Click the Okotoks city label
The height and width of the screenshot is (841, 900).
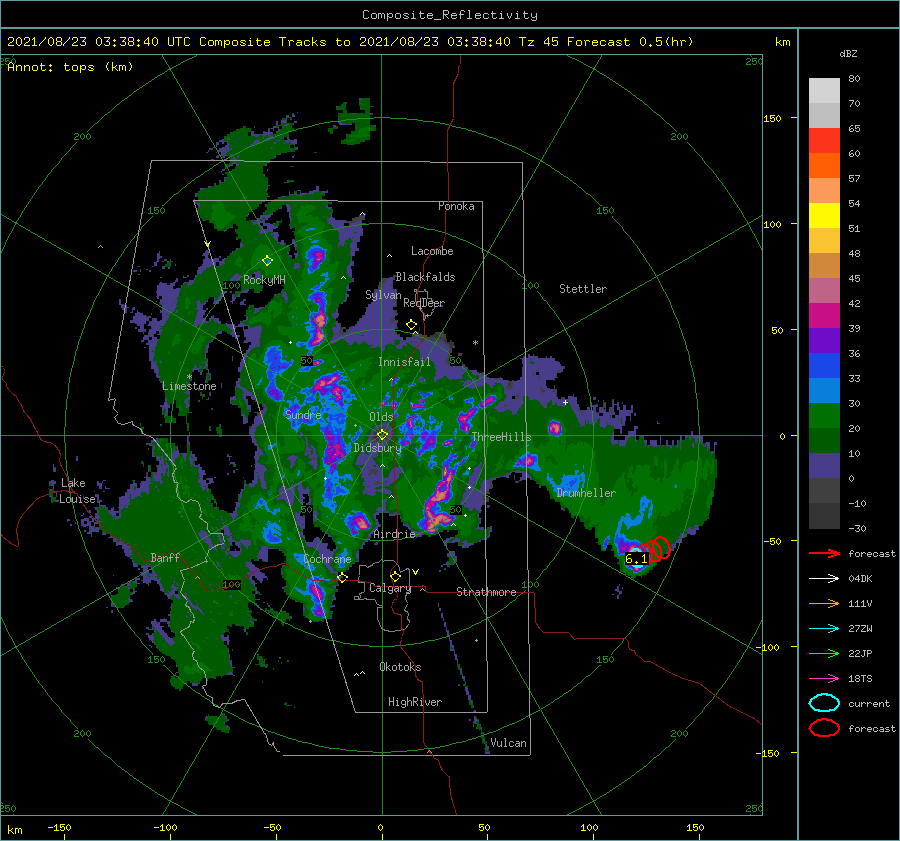click(400, 667)
